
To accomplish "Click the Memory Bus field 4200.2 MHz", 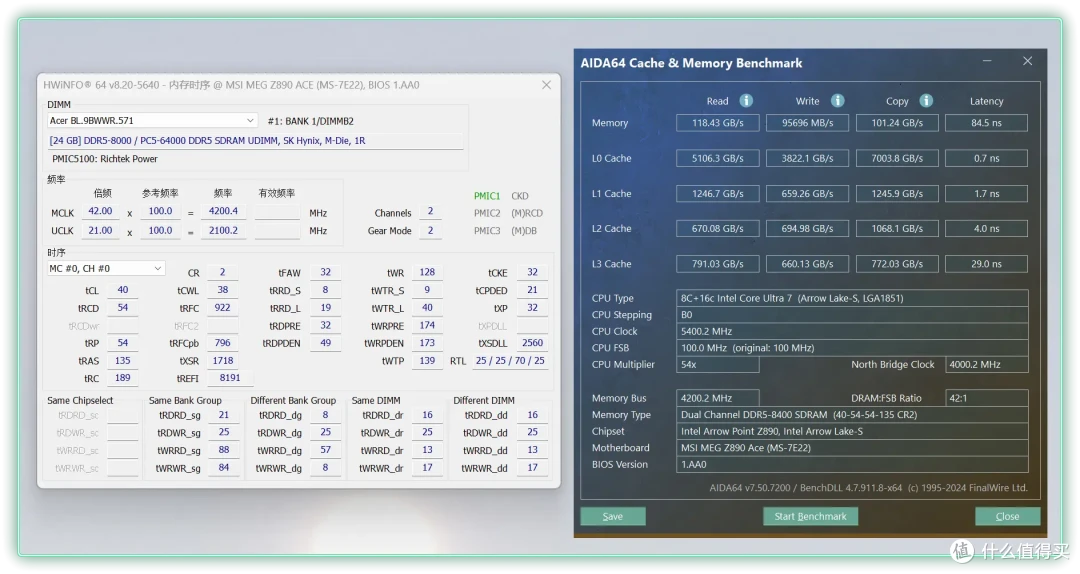I will point(718,398).
